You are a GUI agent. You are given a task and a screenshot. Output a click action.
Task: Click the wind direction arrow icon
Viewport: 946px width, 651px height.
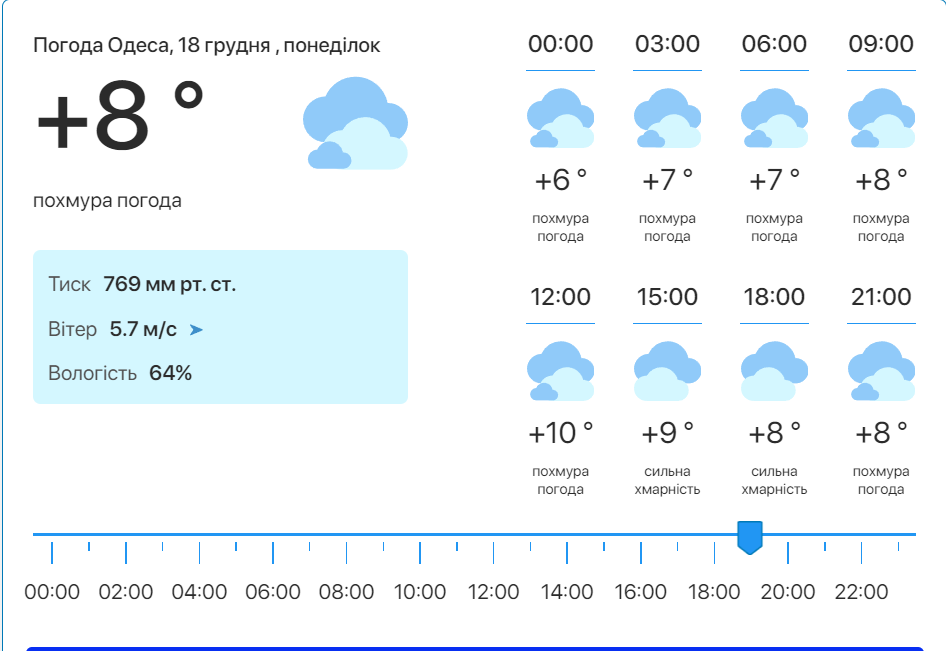pyautogui.click(x=196, y=329)
